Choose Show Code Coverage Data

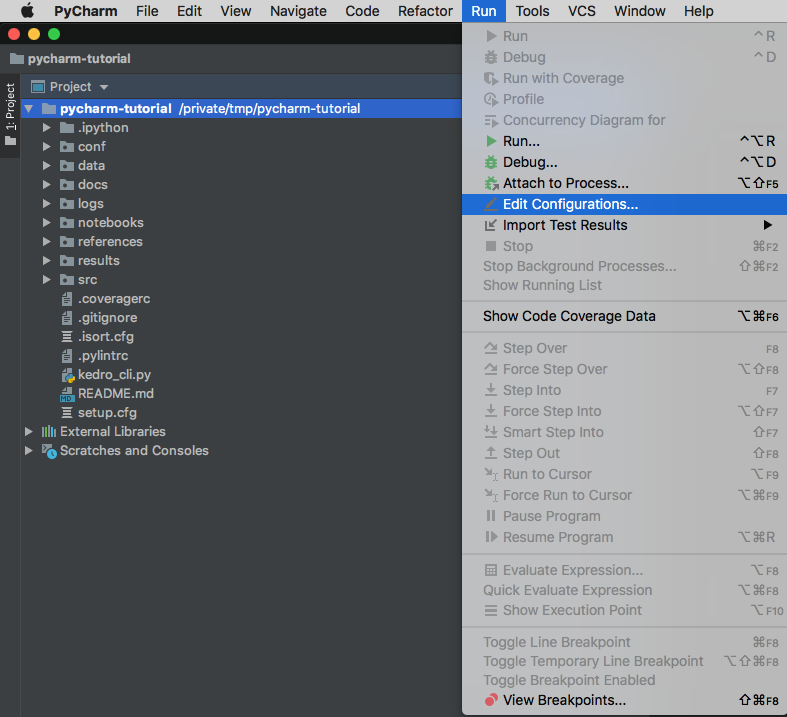tap(569, 316)
